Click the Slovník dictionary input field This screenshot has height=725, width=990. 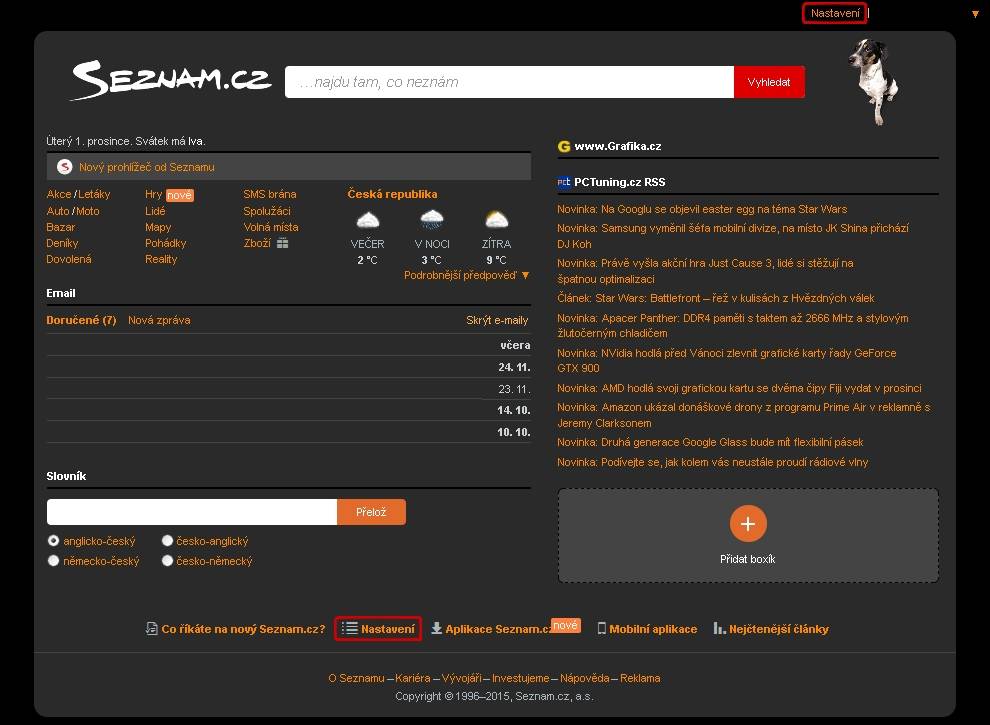coord(192,512)
